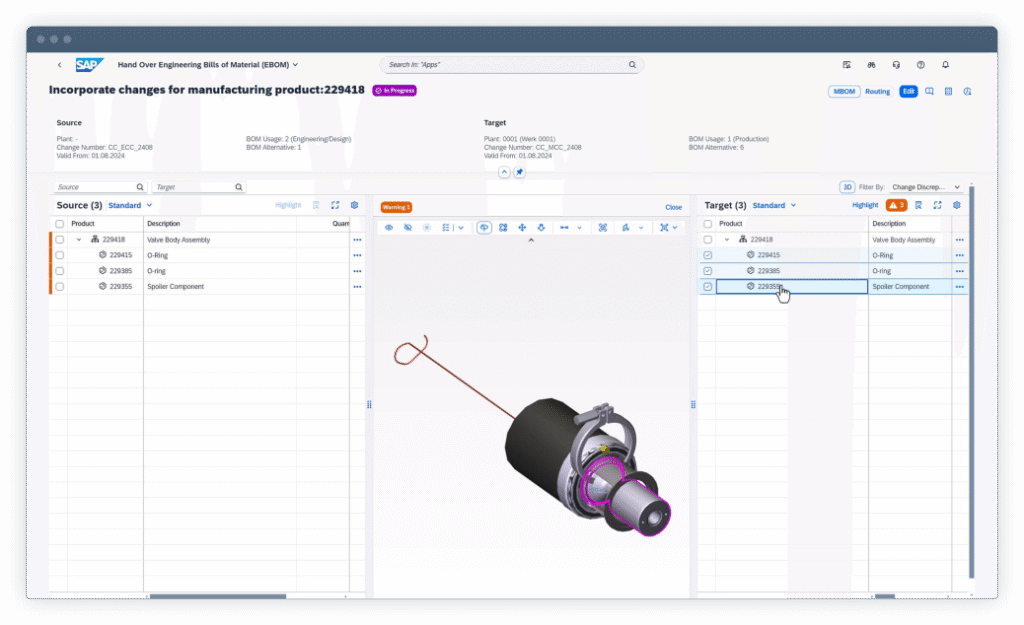This screenshot has width=1024, height=625.
Task: Open the Filter By Change Discrepancies dropdown
Action: pos(925,187)
